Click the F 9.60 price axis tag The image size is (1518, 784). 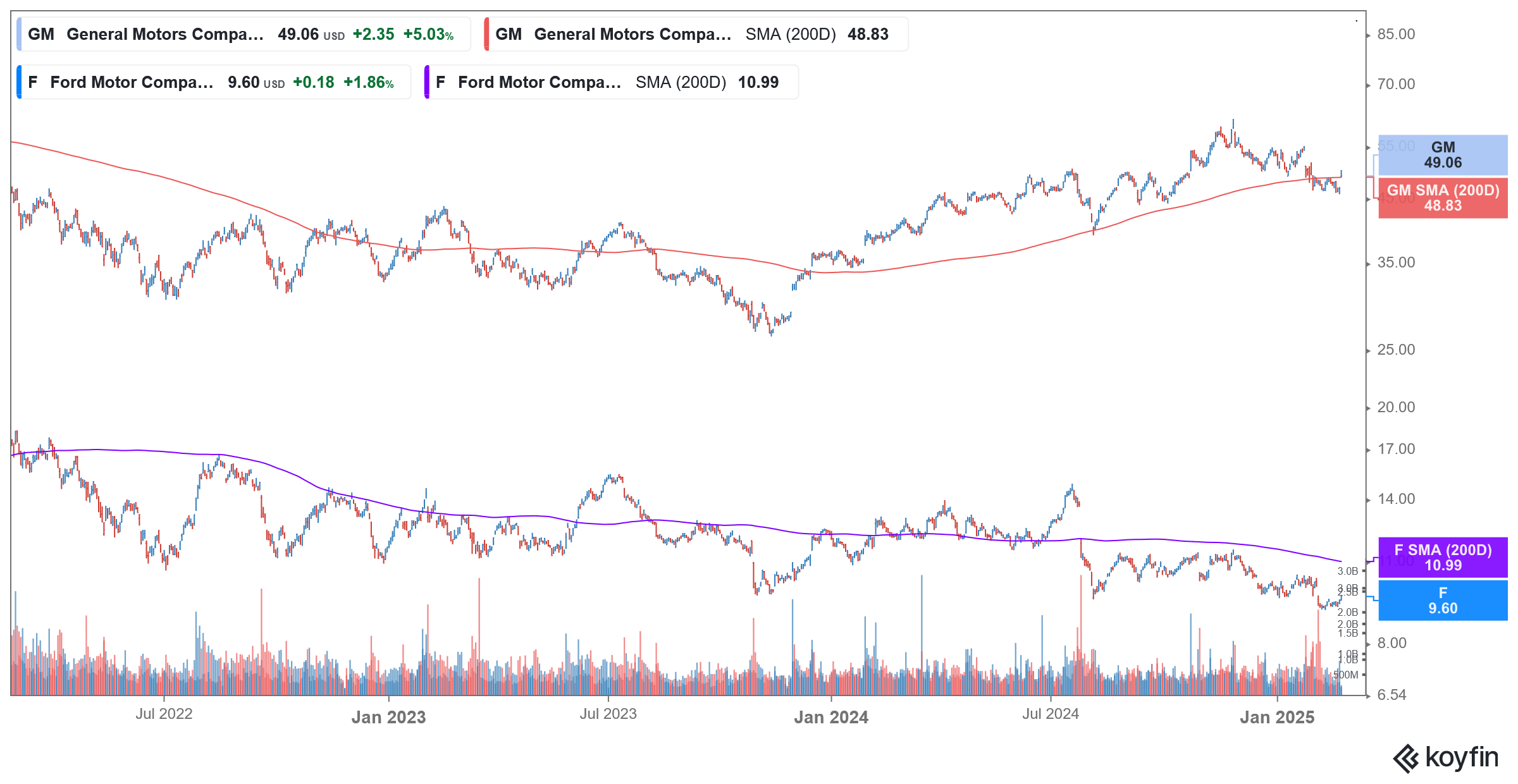point(1443,601)
